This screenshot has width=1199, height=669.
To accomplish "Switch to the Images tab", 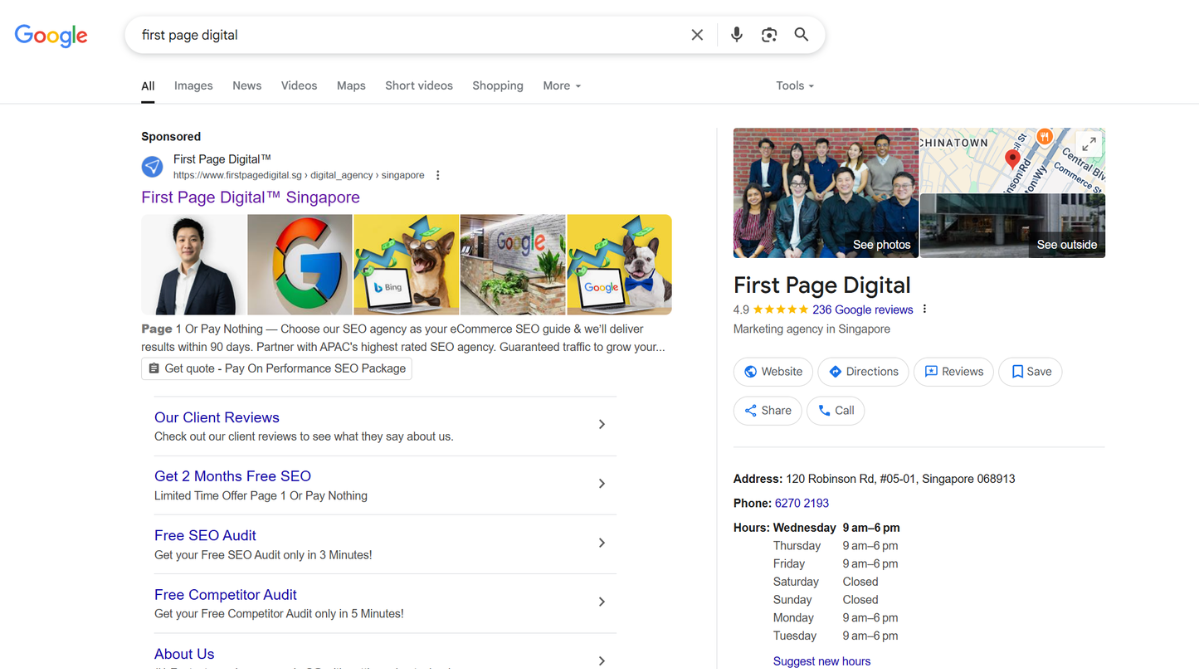I will coord(193,86).
